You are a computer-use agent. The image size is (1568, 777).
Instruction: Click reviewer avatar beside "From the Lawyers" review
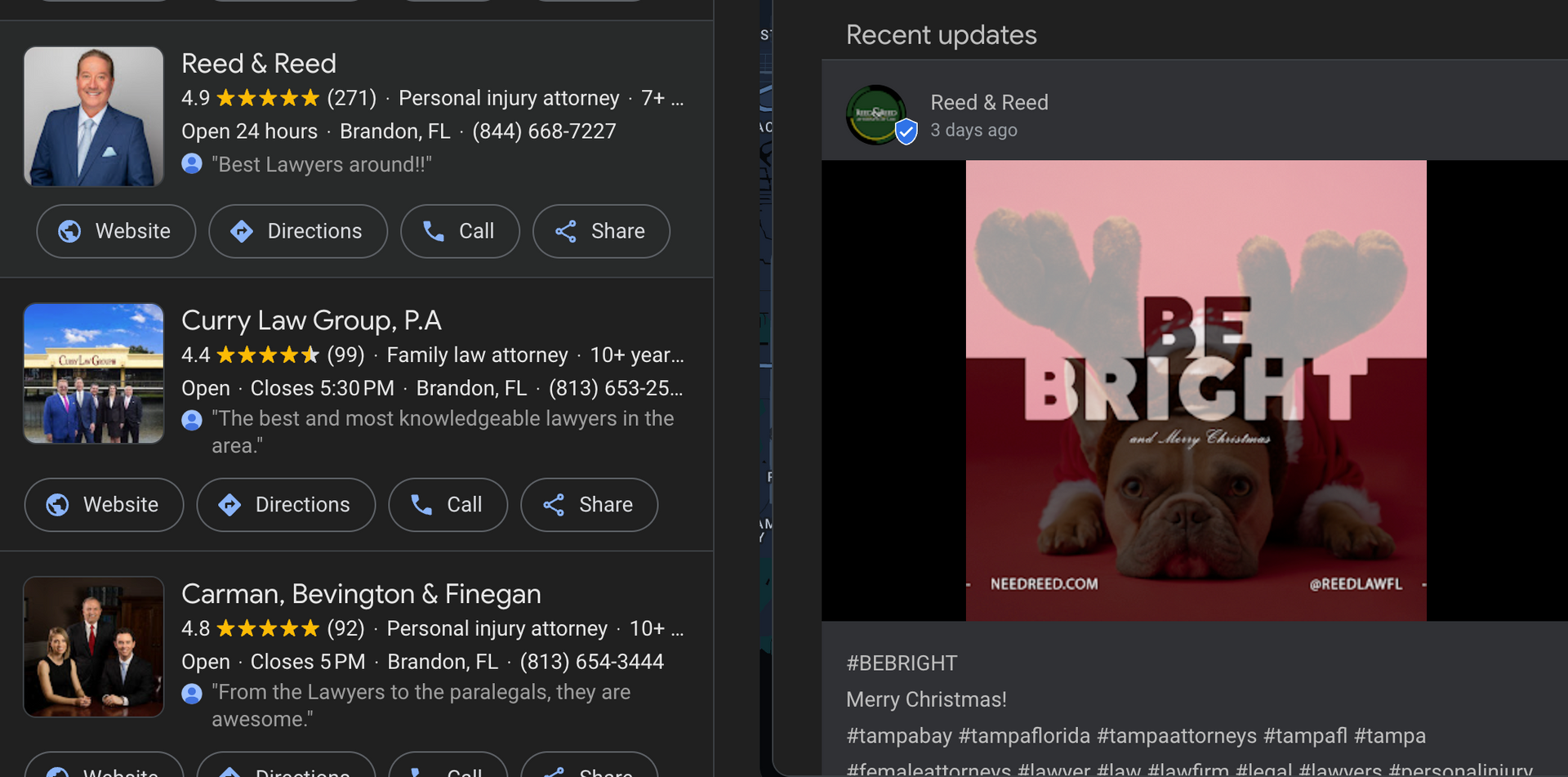(x=192, y=694)
